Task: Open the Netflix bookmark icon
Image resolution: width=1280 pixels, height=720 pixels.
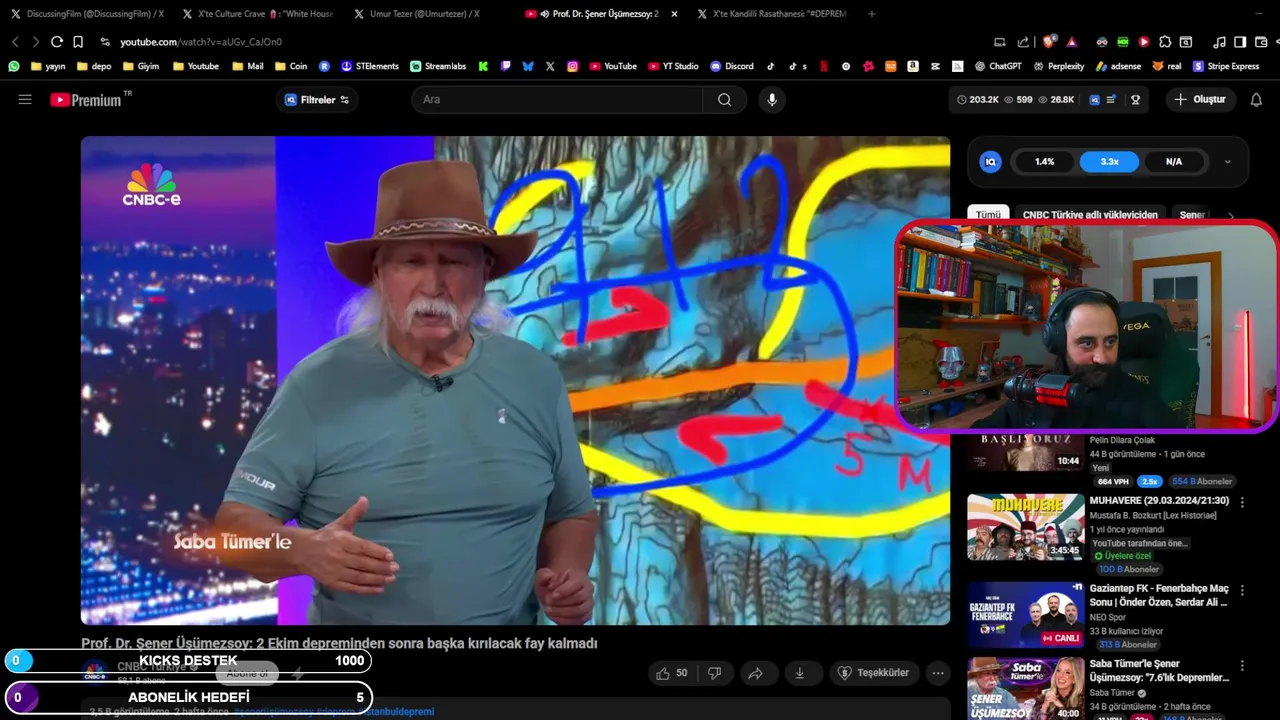Action: click(824, 66)
